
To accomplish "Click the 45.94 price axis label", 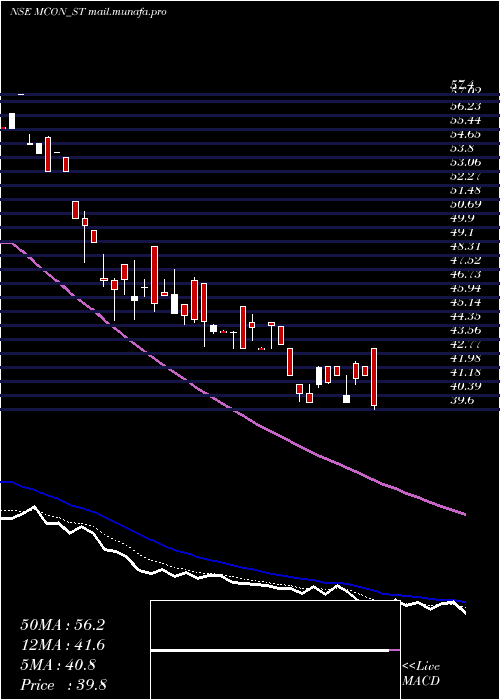I will [466, 288].
